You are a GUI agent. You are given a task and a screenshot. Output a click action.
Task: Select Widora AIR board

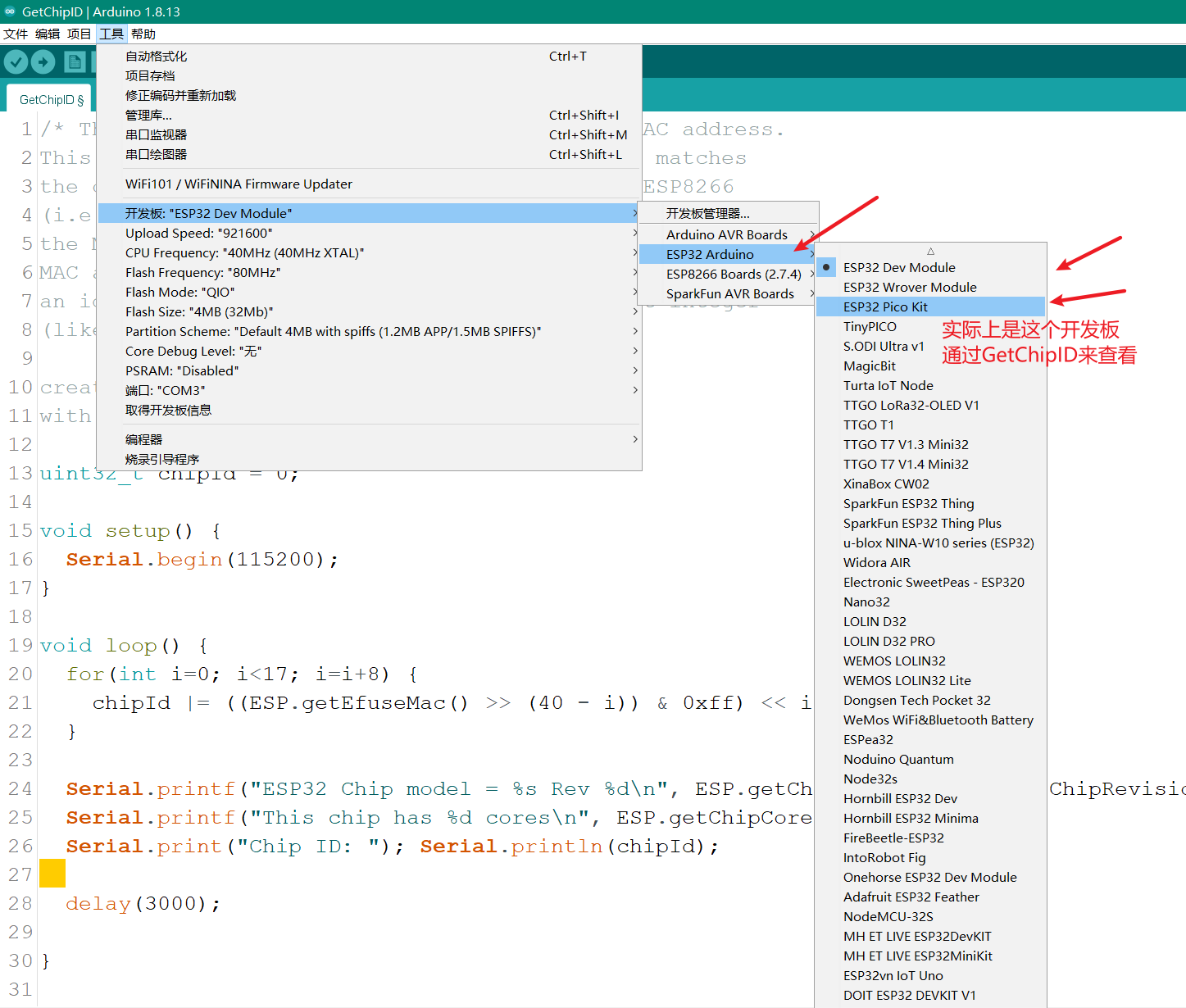(x=930, y=562)
